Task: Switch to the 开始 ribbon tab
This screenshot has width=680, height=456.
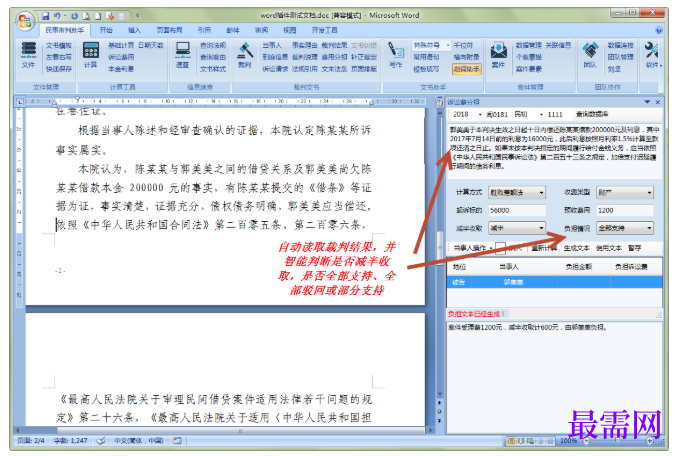Action: (106, 30)
